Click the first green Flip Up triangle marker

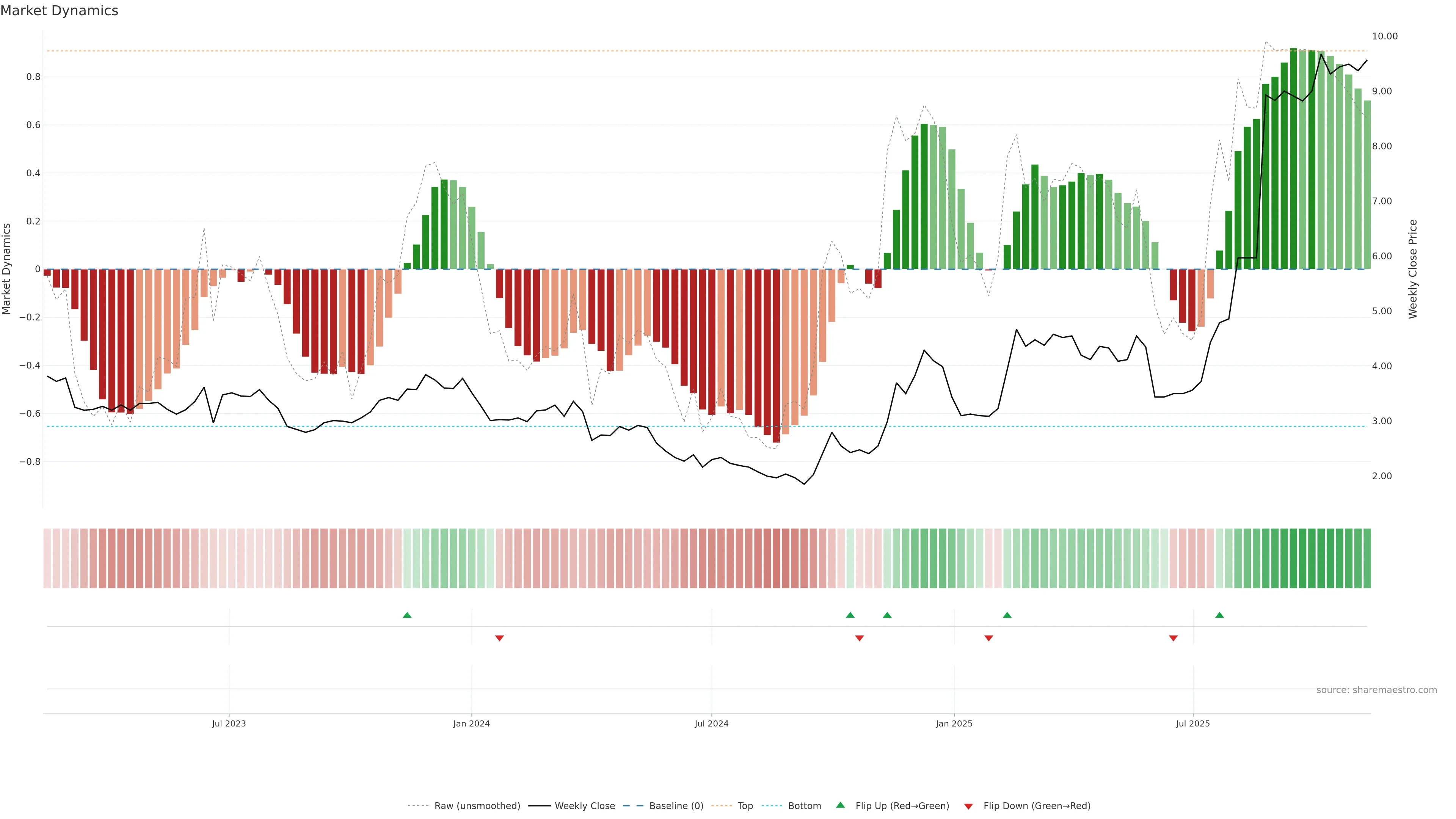[x=407, y=615]
